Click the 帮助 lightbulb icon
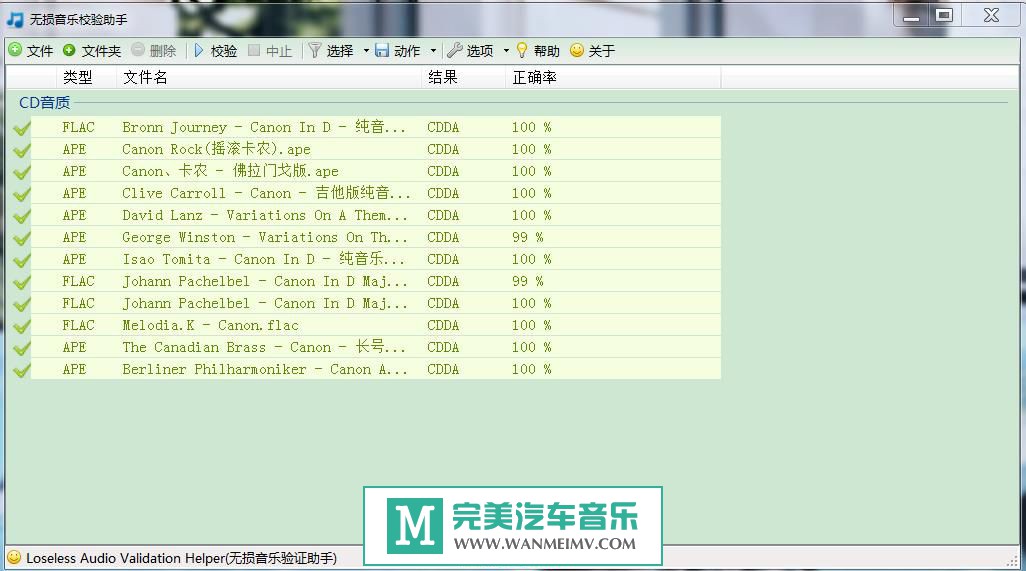 tap(522, 50)
